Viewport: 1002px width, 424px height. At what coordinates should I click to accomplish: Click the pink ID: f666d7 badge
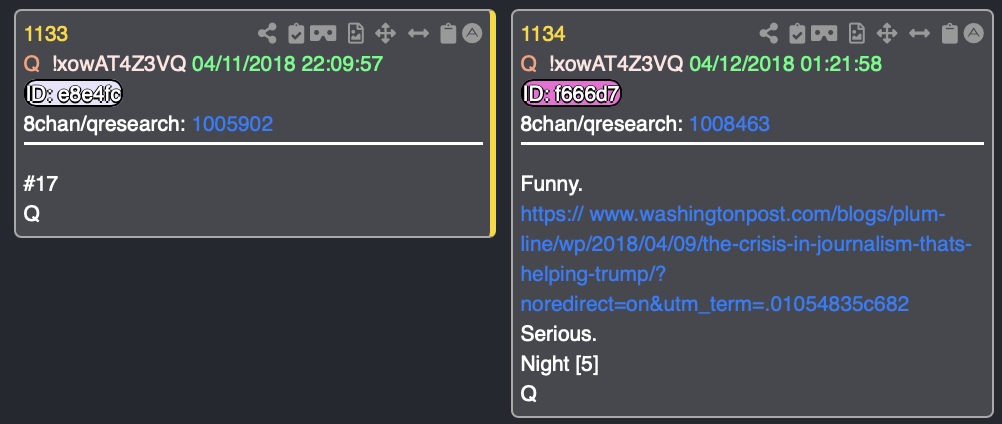[571, 94]
